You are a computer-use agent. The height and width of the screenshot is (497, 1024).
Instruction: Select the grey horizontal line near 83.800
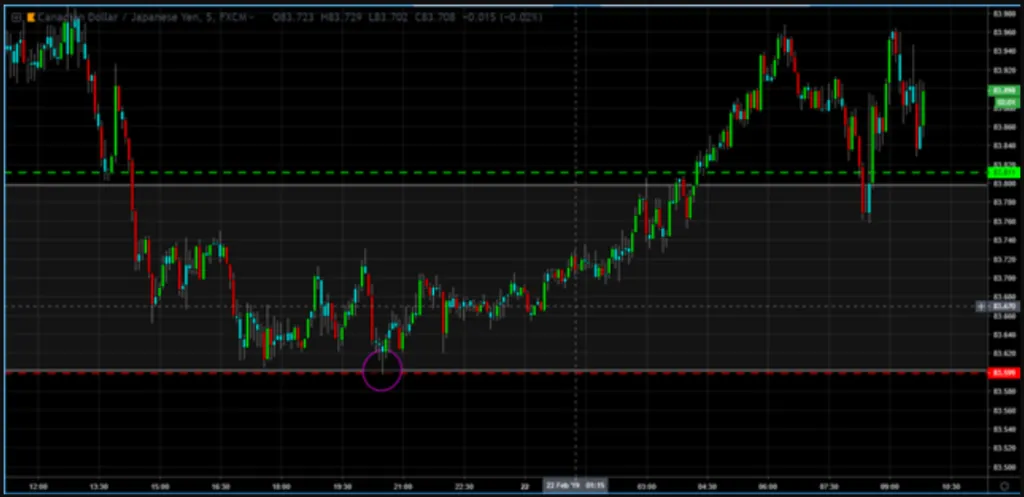(x=496, y=185)
